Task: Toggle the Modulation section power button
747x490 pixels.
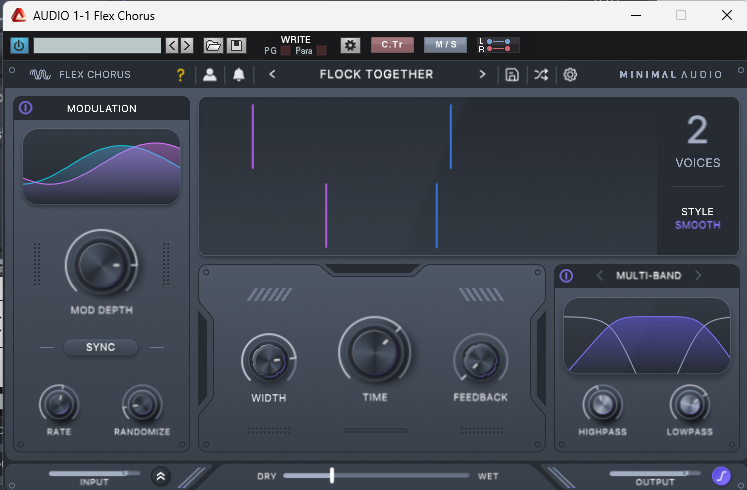Action: [x=25, y=108]
